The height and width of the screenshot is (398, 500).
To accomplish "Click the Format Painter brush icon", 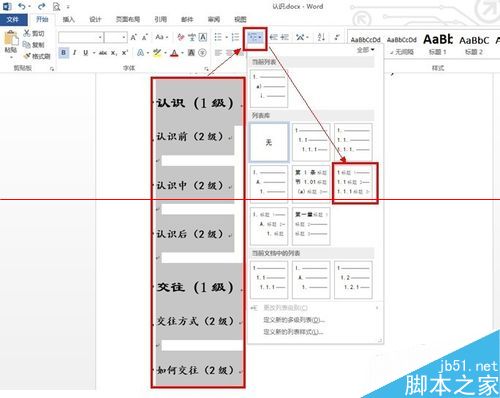I will click(27, 56).
